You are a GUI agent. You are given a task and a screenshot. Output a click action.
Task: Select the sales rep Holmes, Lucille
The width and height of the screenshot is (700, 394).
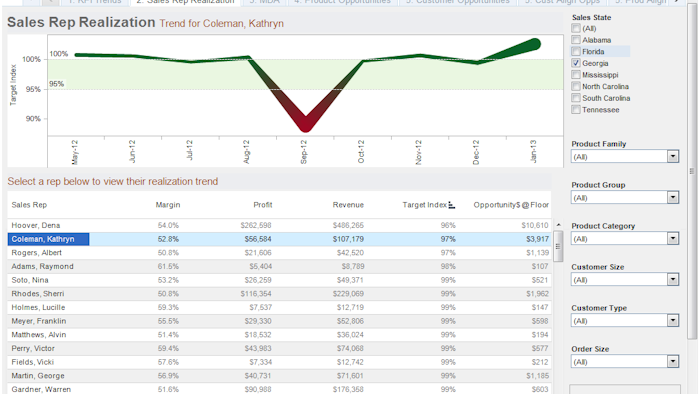38,307
